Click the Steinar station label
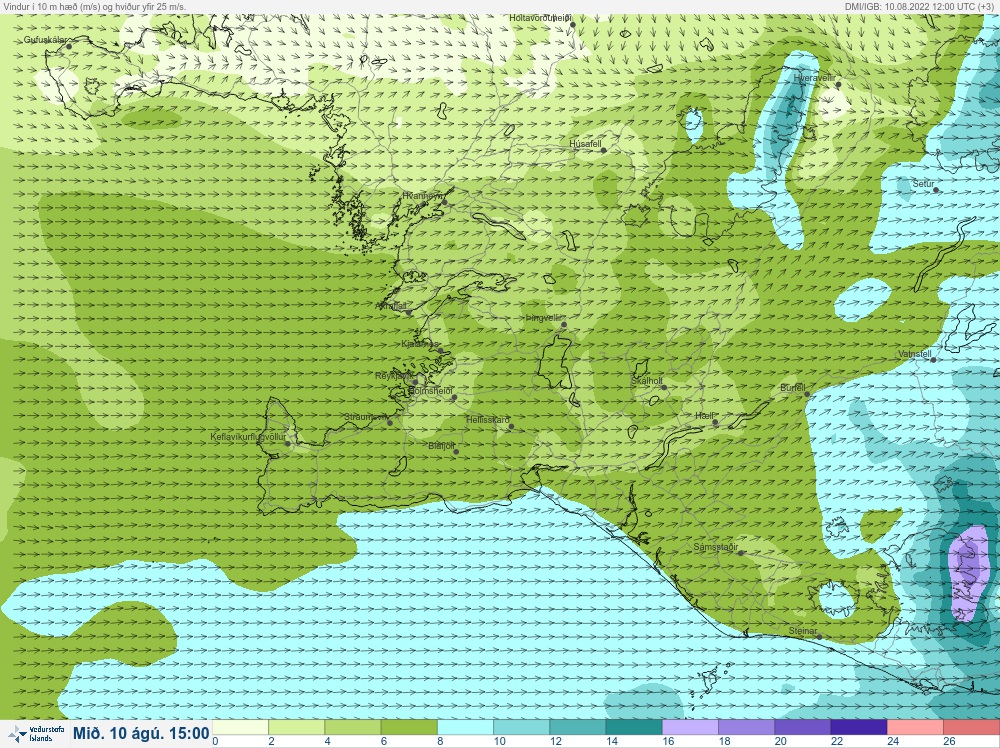This screenshot has width=1000, height=748. click(802, 631)
